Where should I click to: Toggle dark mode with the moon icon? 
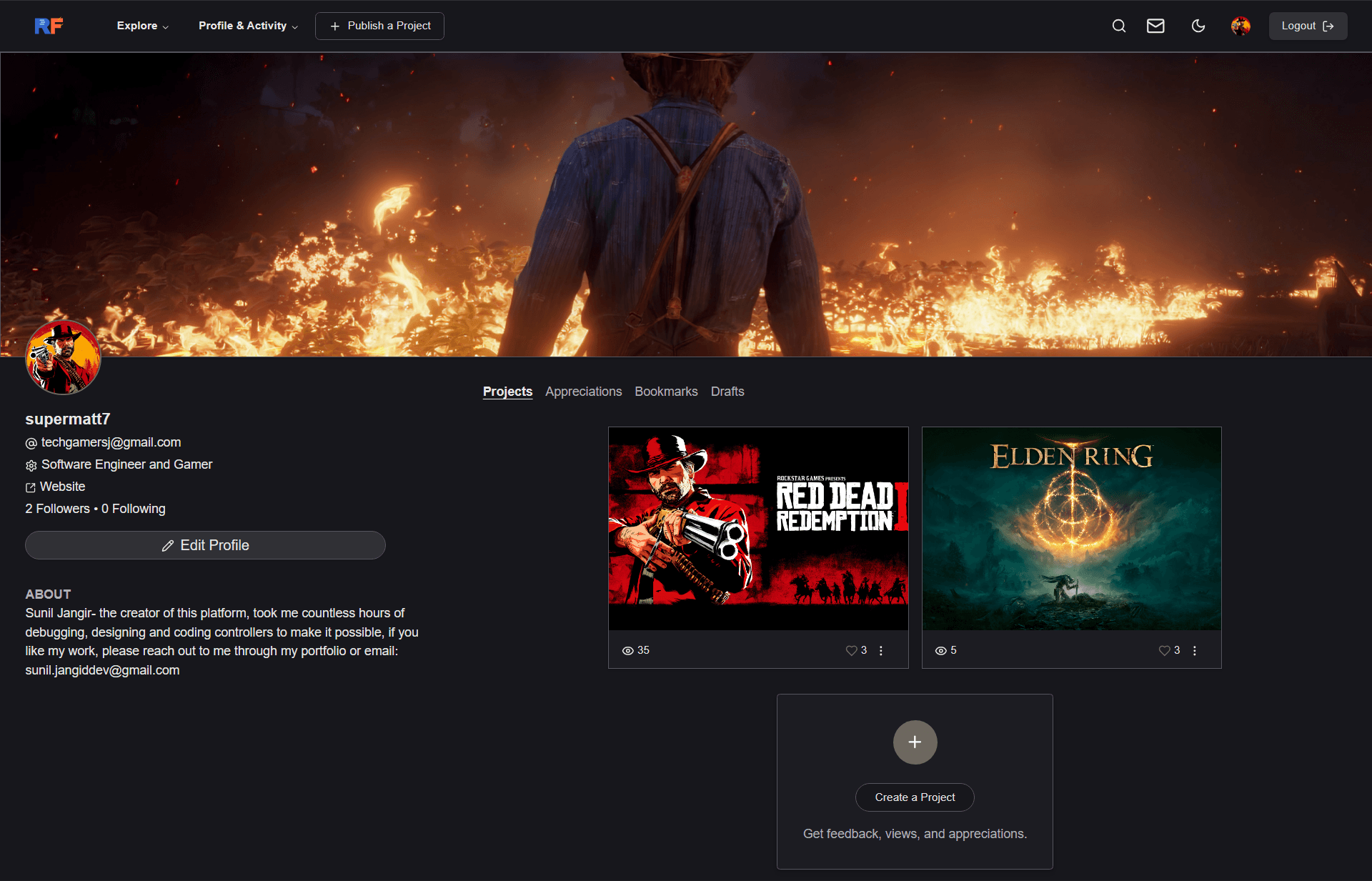pyautogui.click(x=1198, y=26)
